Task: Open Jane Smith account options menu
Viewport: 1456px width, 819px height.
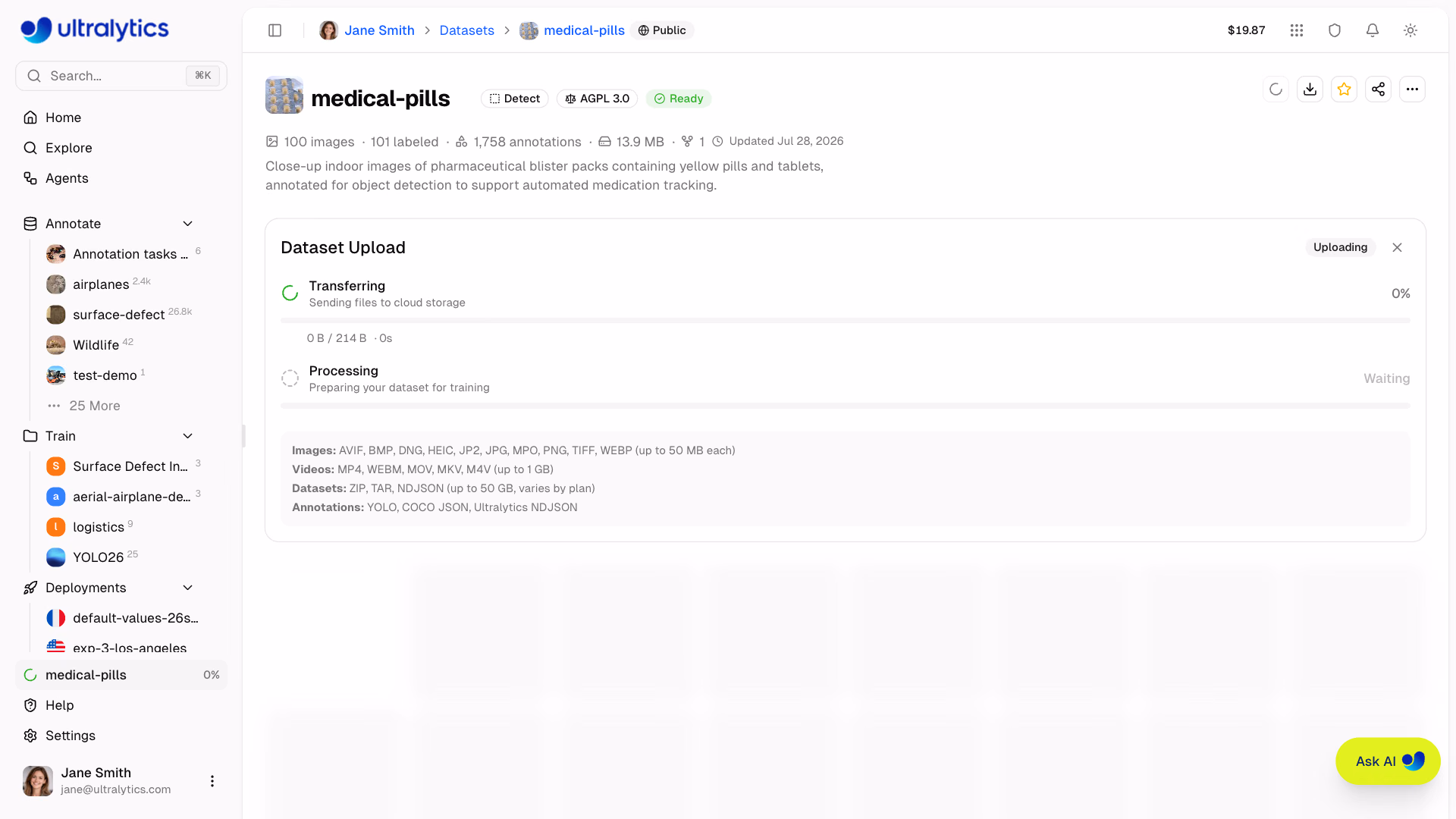Action: (x=212, y=781)
